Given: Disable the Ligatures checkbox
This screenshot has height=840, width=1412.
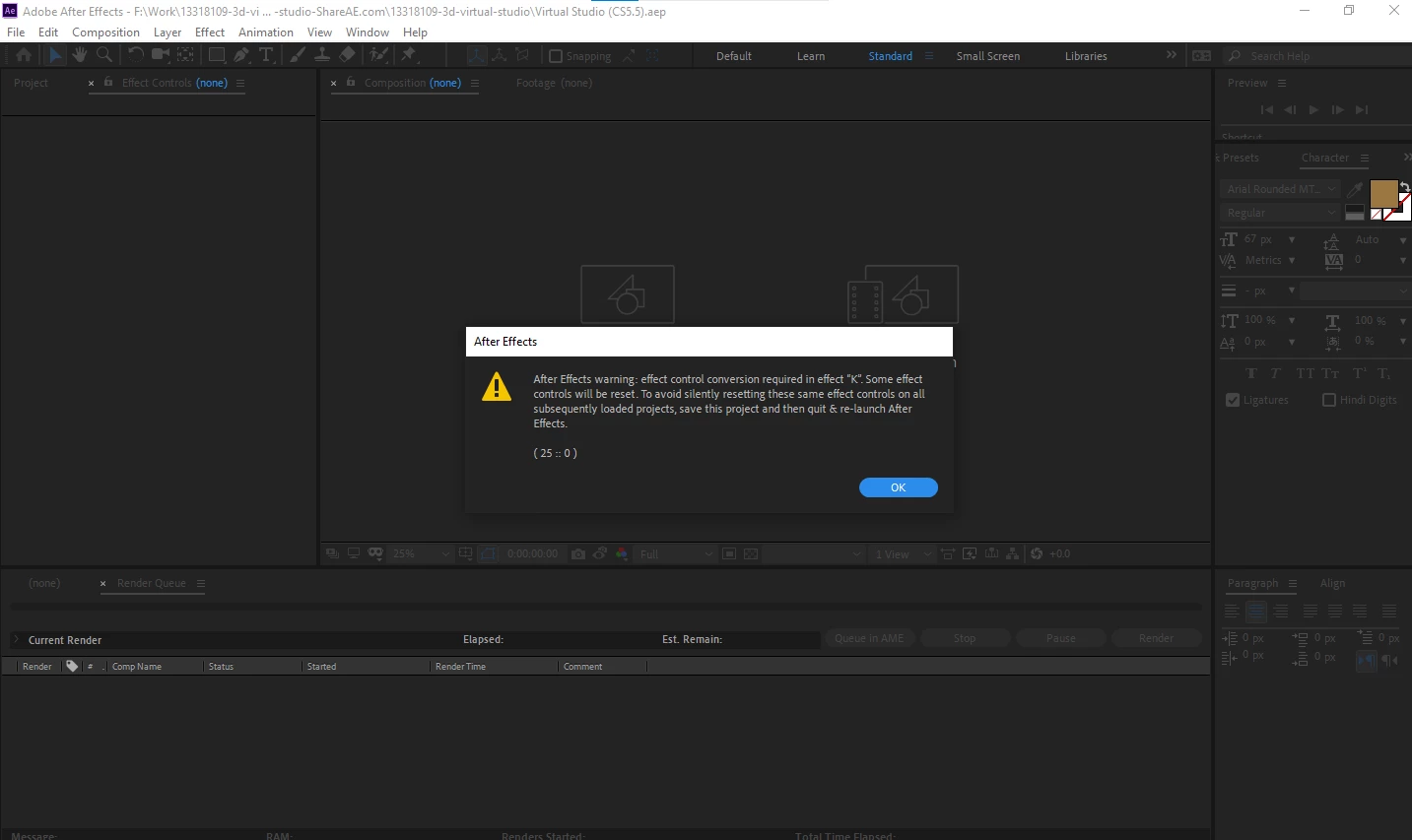Looking at the screenshot, I should pos(1233,400).
